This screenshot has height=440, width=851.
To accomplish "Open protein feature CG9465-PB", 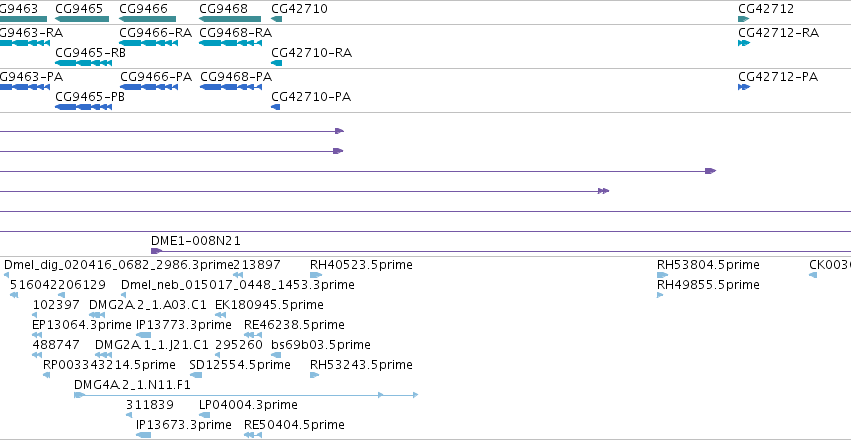I will (84, 107).
